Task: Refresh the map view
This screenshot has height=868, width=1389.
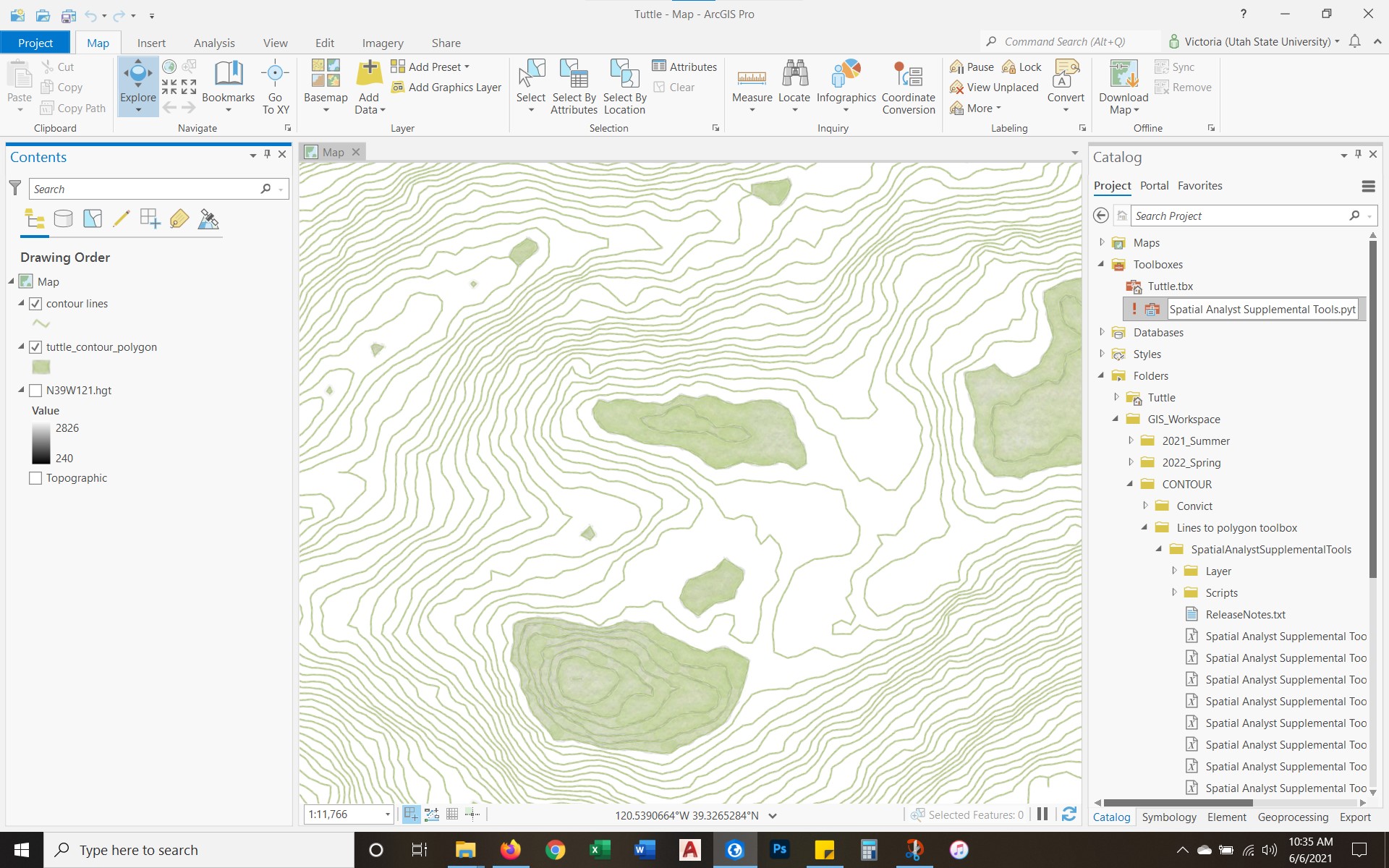Action: tap(1069, 814)
